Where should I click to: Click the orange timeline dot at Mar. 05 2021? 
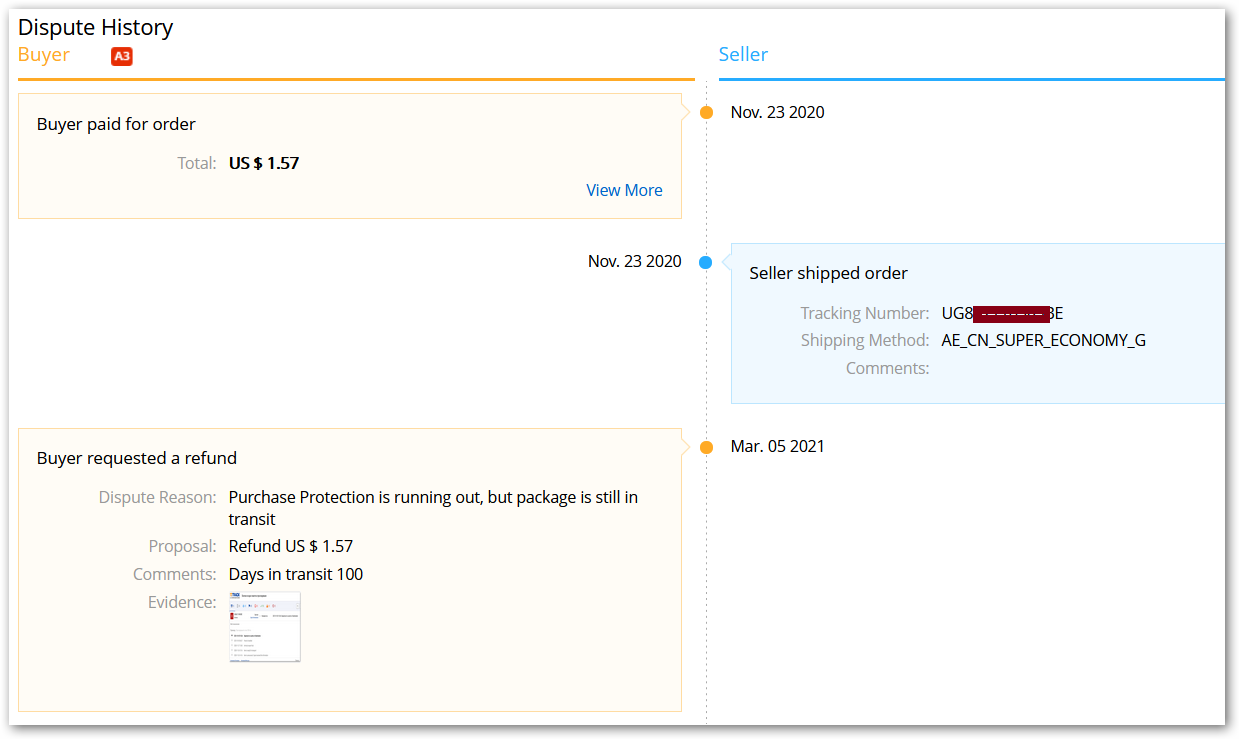706,447
